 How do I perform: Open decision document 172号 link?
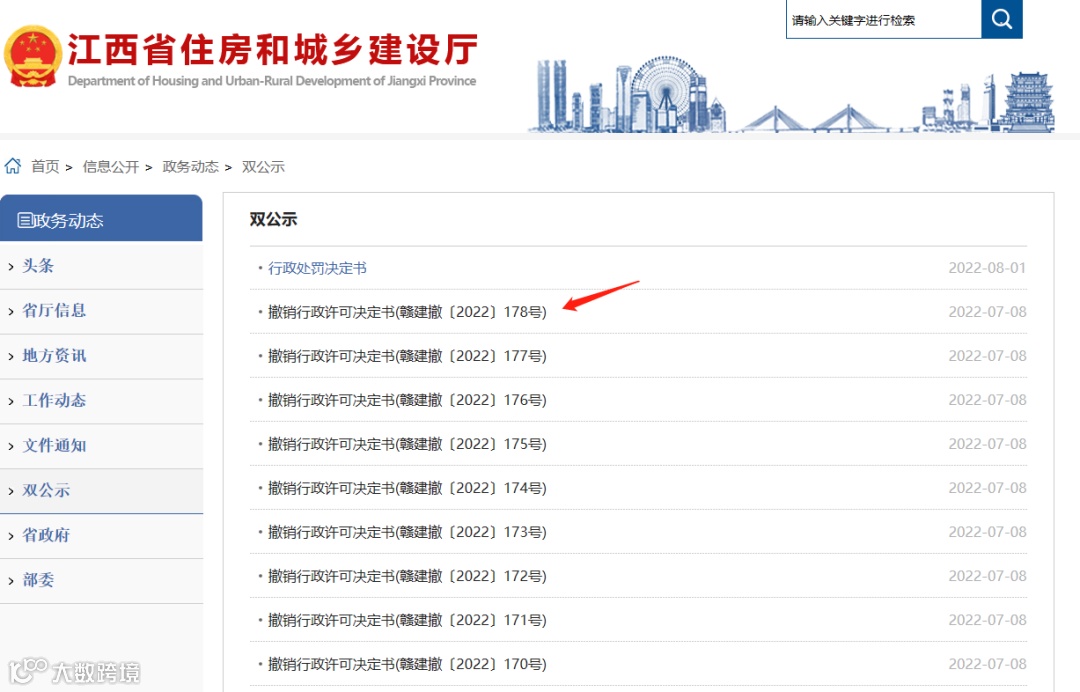click(x=407, y=576)
